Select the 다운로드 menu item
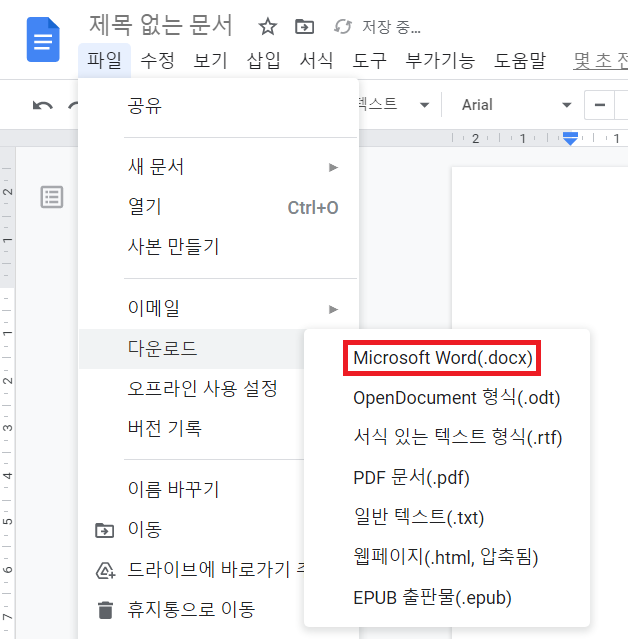 coord(192,349)
